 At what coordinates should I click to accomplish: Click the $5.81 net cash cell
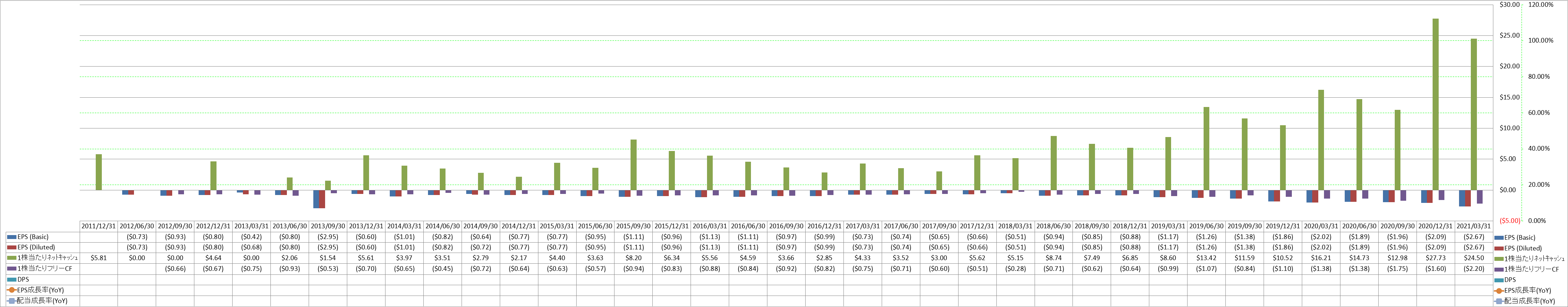click(99, 258)
